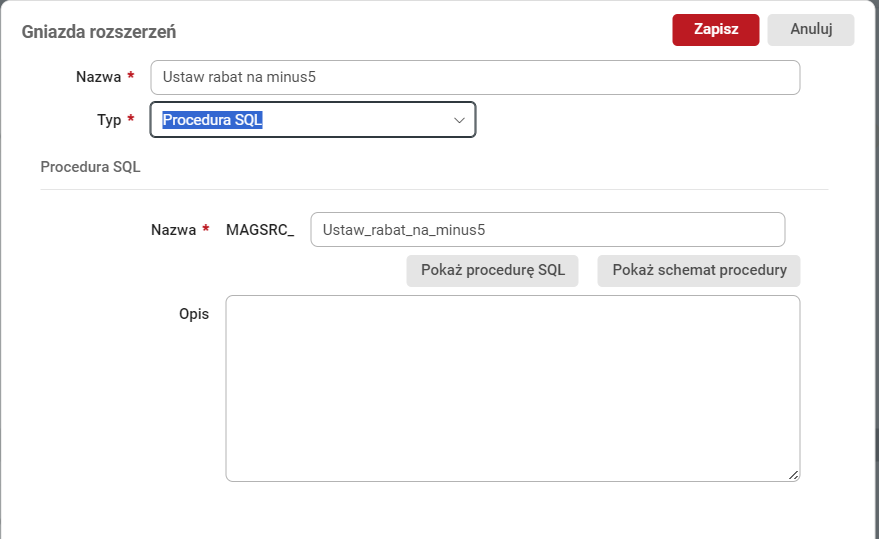Save the extension slot with Zapisz

(716, 30)
